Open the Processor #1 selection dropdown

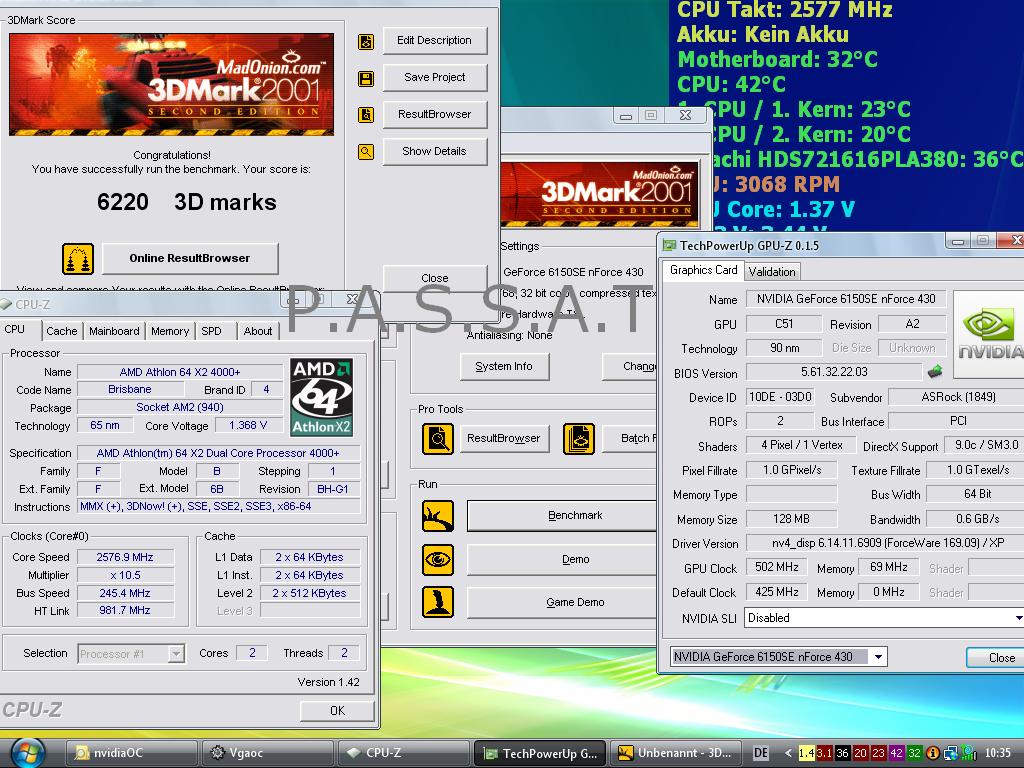pyautogui.click(x=176, y=654)
